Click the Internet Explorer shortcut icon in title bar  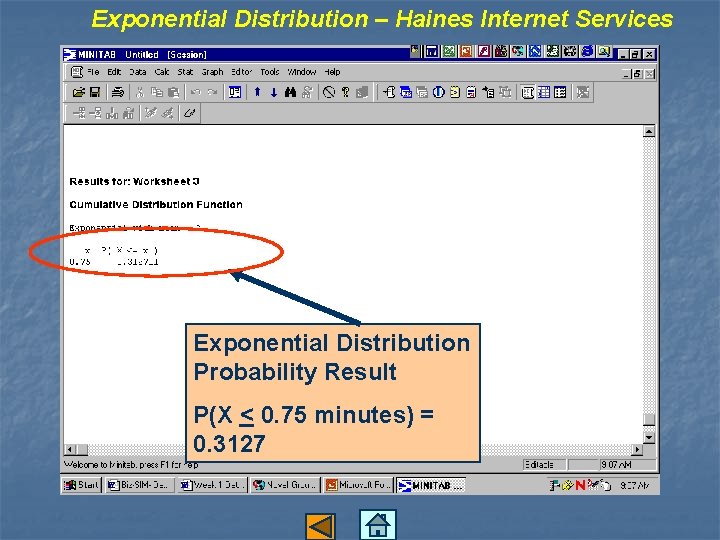click(x=587, y=51)
